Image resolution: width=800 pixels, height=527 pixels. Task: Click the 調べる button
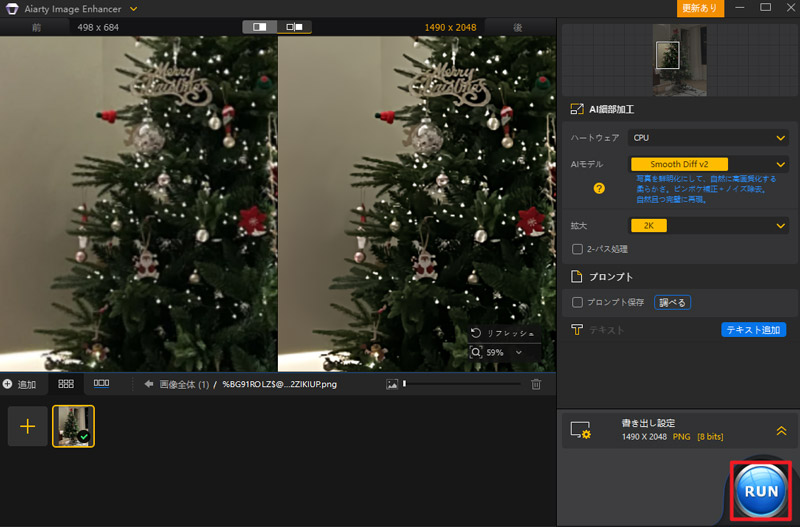pyautogui.click(x=672, y=303)
